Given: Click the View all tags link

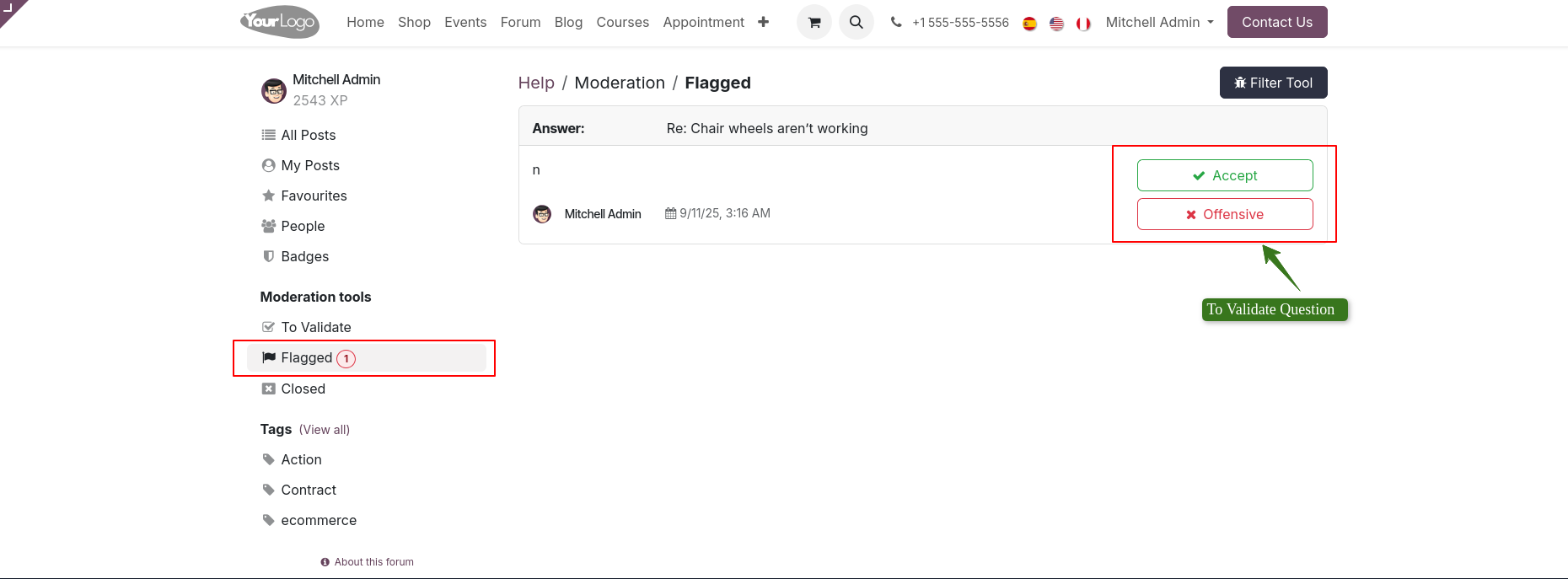Looking at the screenshot, I should [324, 430].
